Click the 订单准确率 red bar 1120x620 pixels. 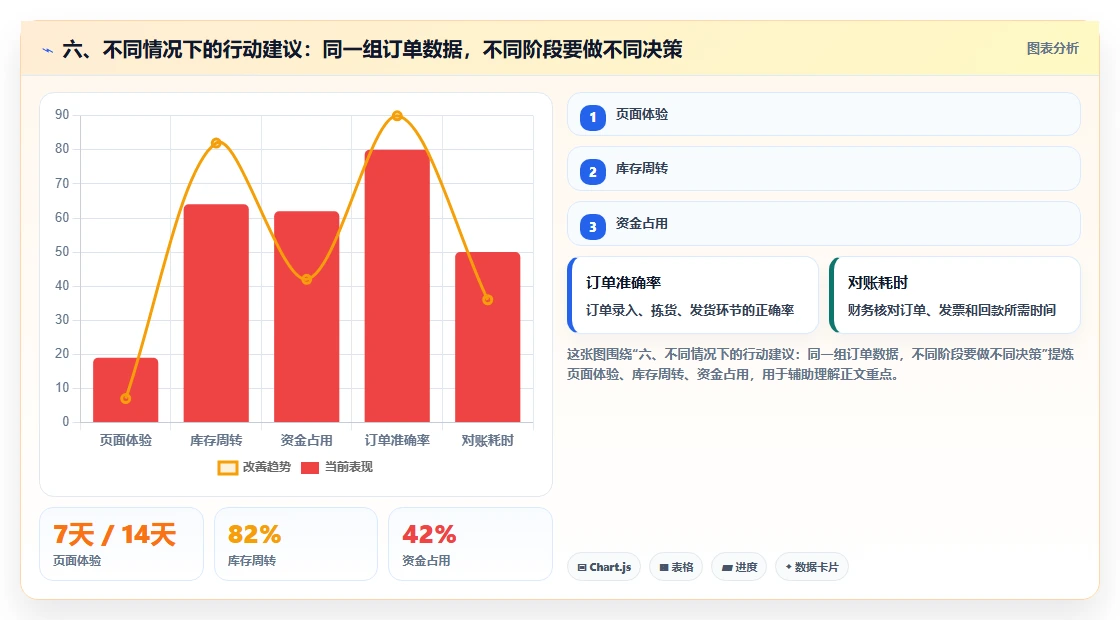pyautogui.click(x=397, y=286)
